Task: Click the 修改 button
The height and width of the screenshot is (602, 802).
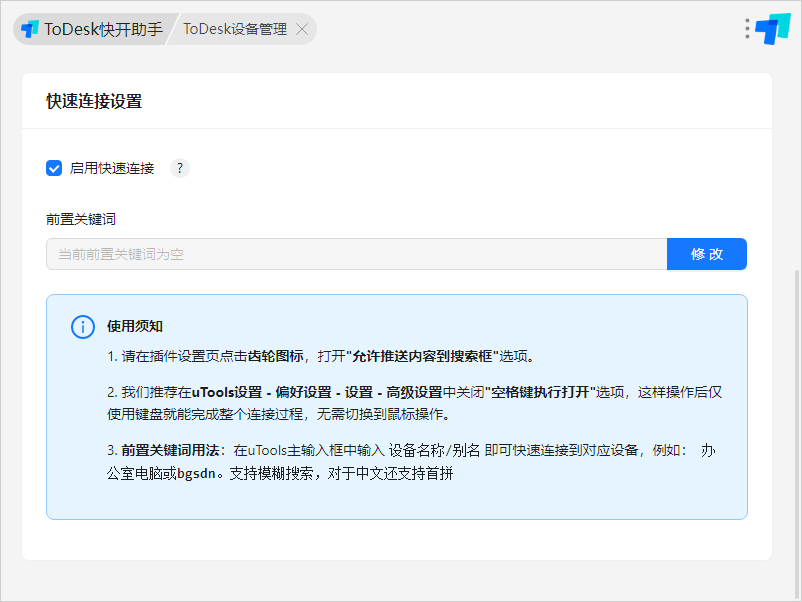Action: [x=707, y=254]
